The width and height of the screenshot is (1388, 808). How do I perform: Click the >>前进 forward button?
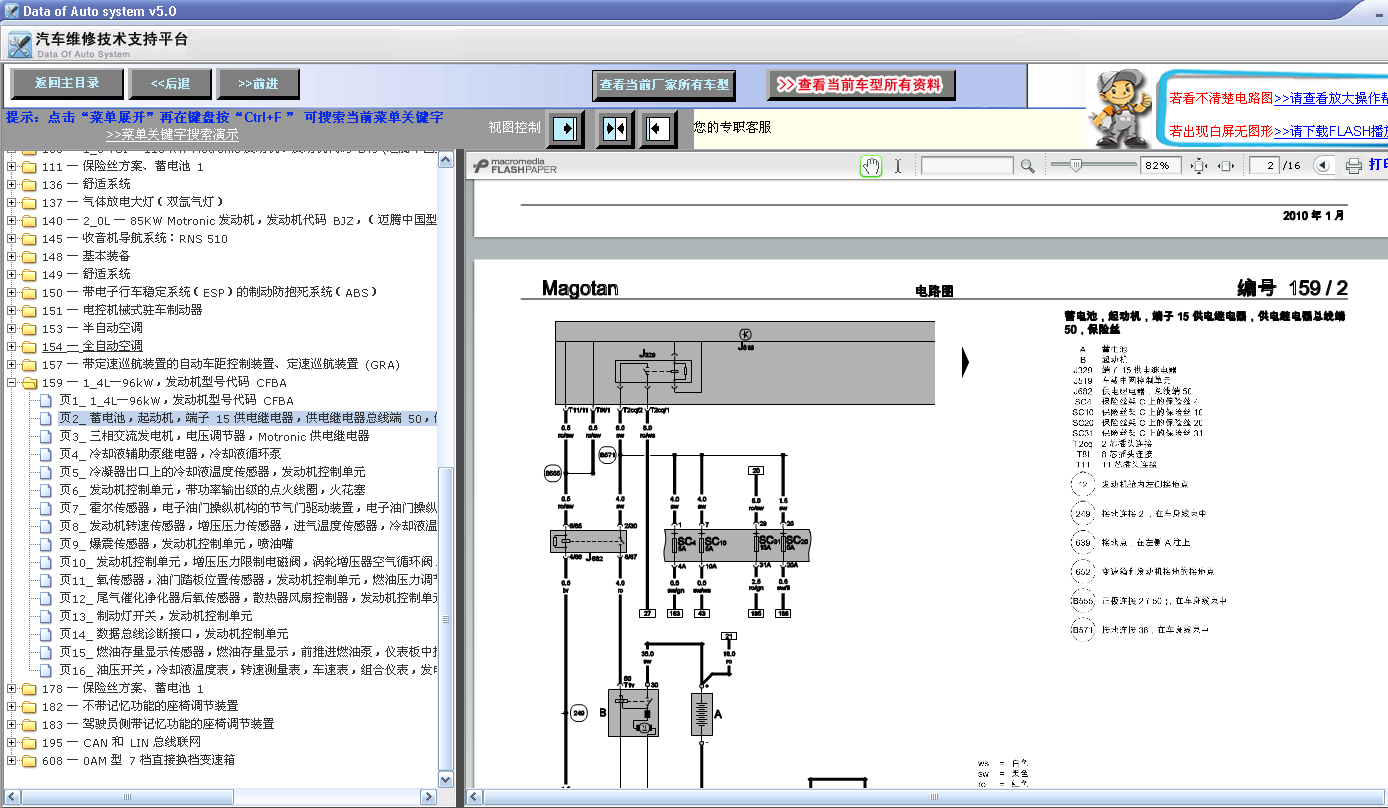pos(258,83)
